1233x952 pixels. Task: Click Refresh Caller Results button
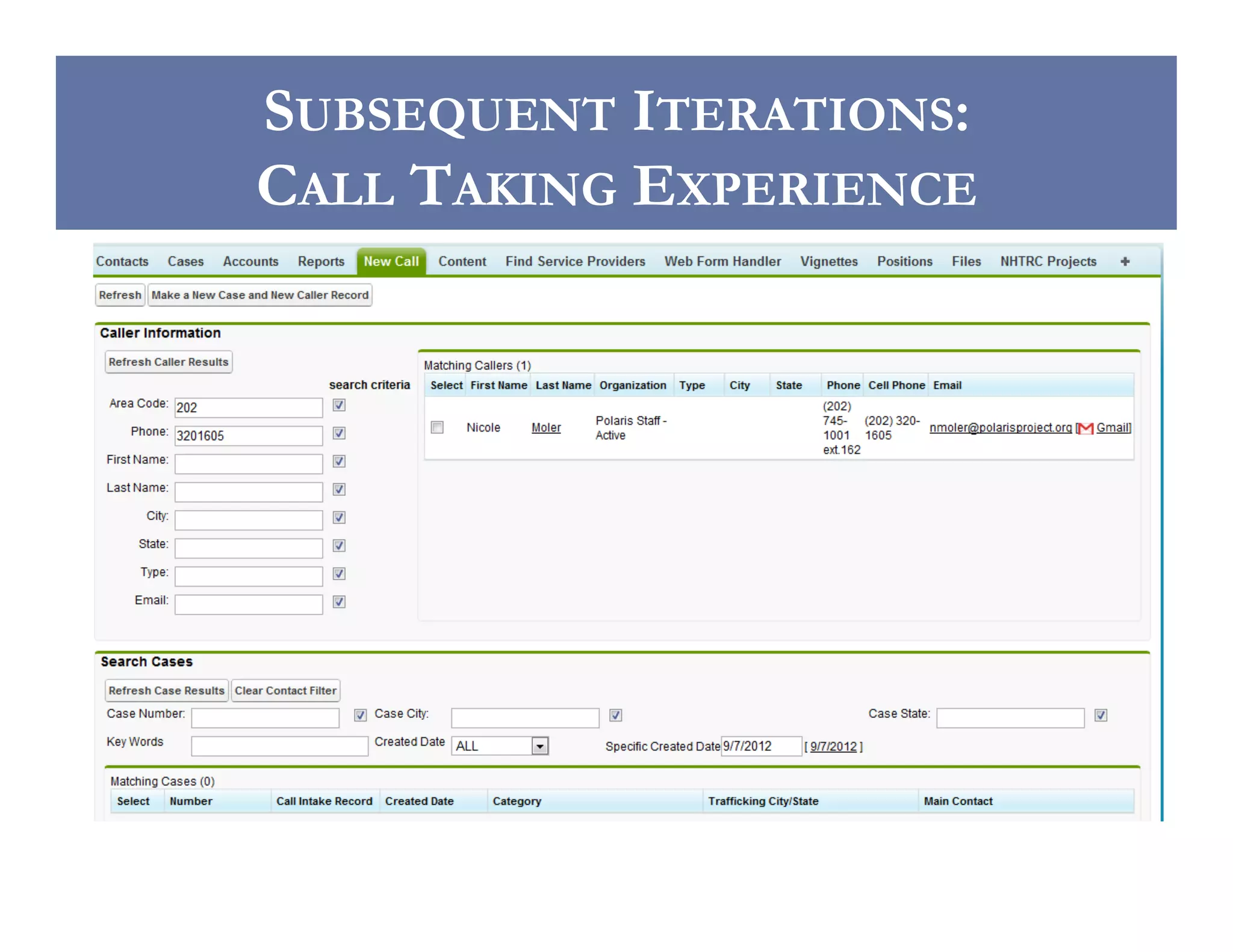tap(169, 362)
